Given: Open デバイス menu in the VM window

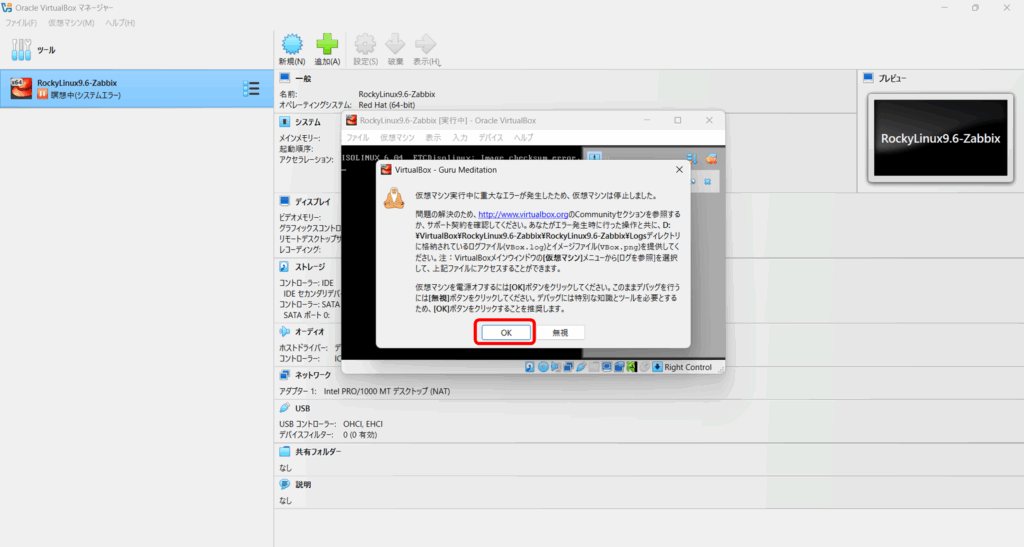Looking at the screenshot, I should coord(490,138).
